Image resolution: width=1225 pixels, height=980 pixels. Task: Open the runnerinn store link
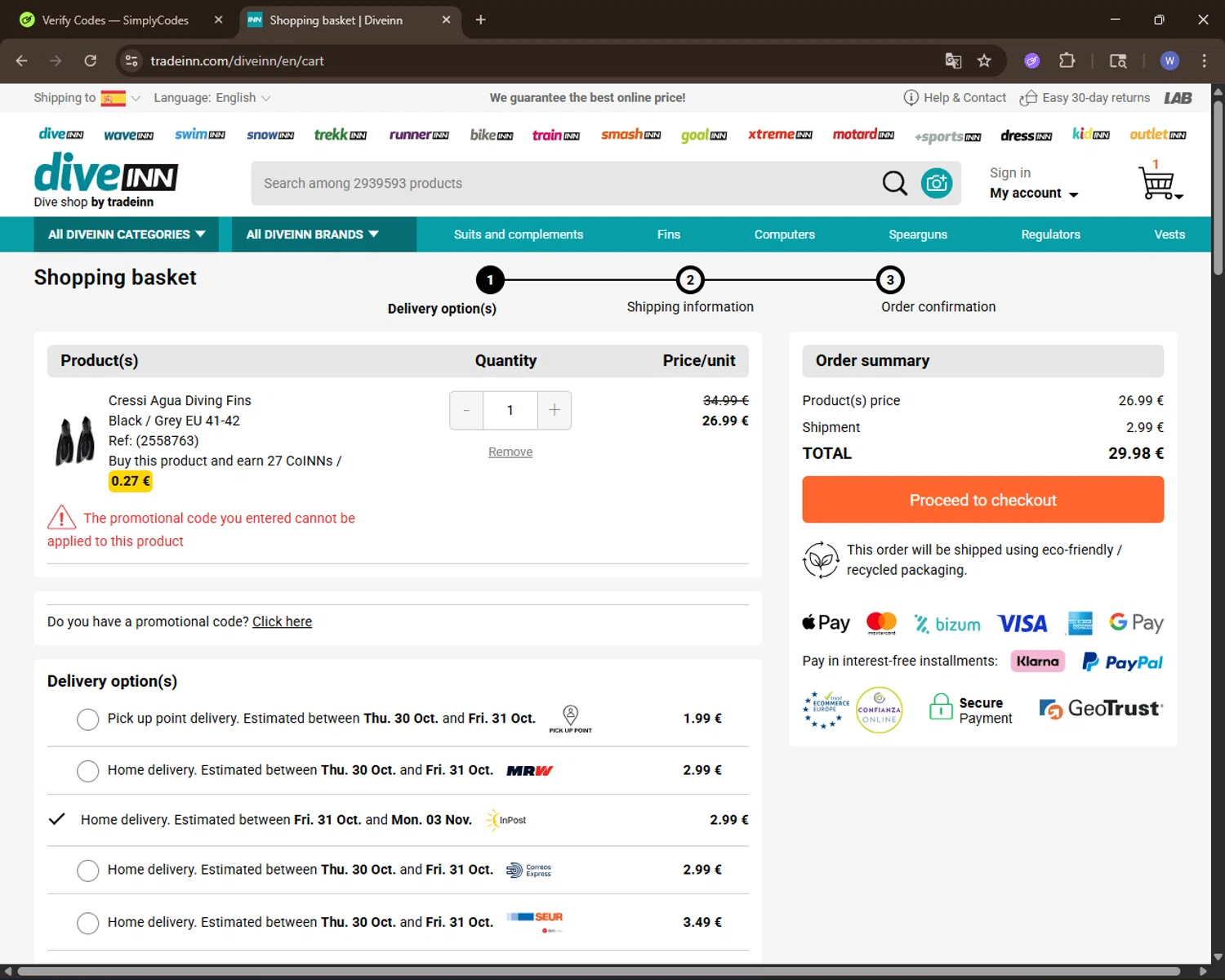419,134
